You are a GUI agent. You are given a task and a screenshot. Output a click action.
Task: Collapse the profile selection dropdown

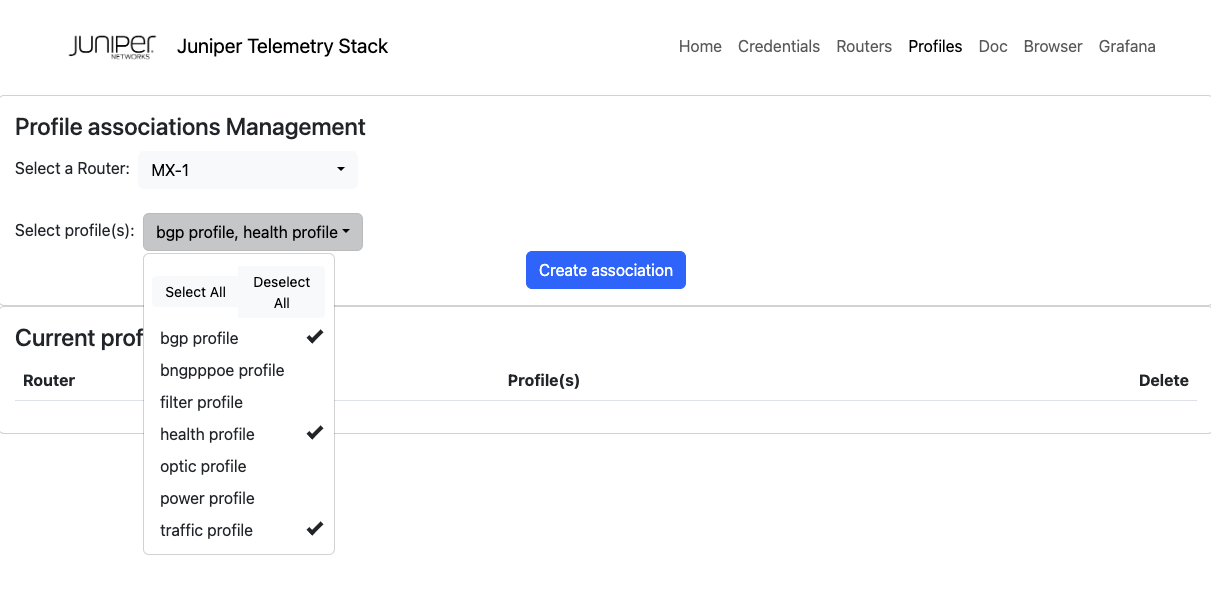[252, 232]
